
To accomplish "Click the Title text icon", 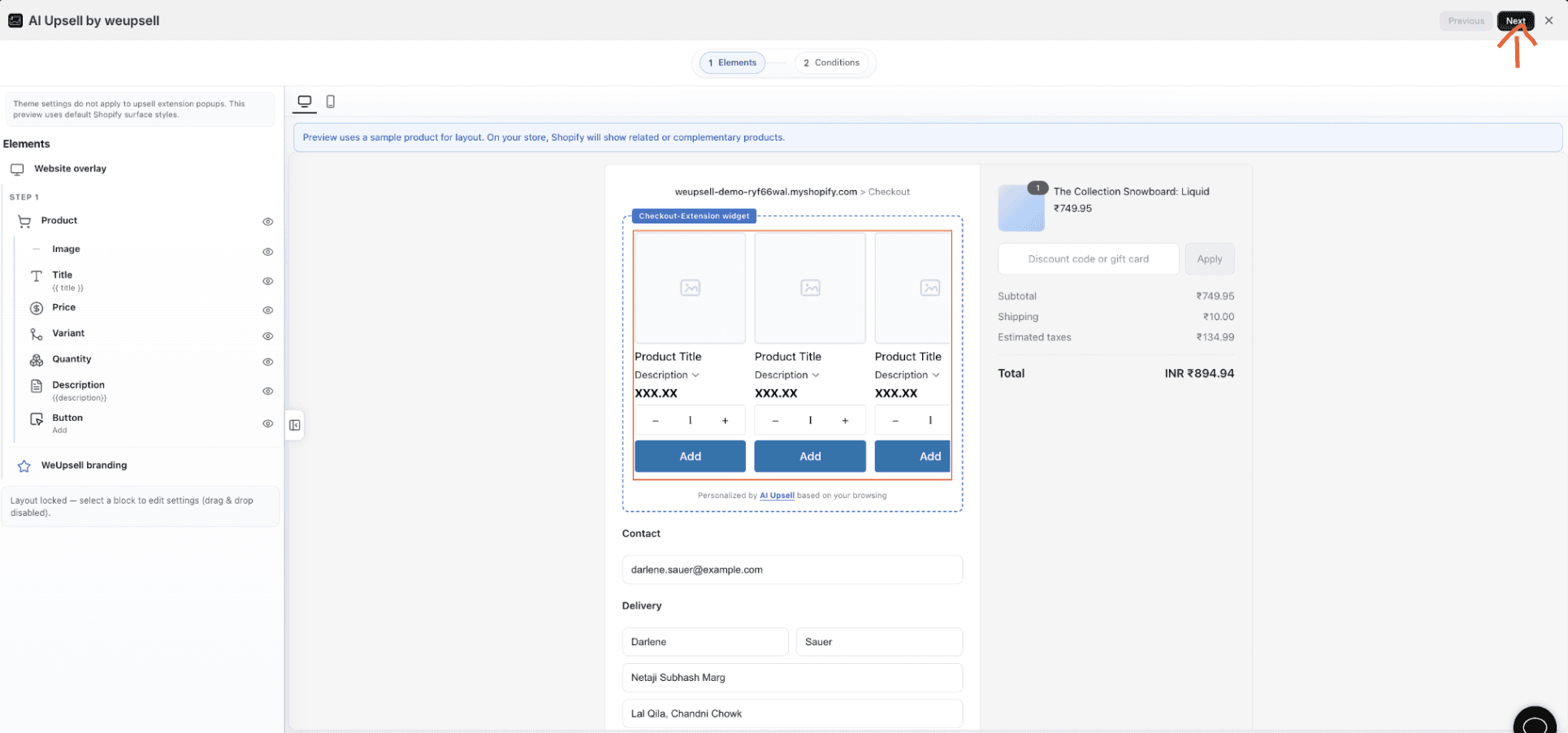I will click(37, 276).
